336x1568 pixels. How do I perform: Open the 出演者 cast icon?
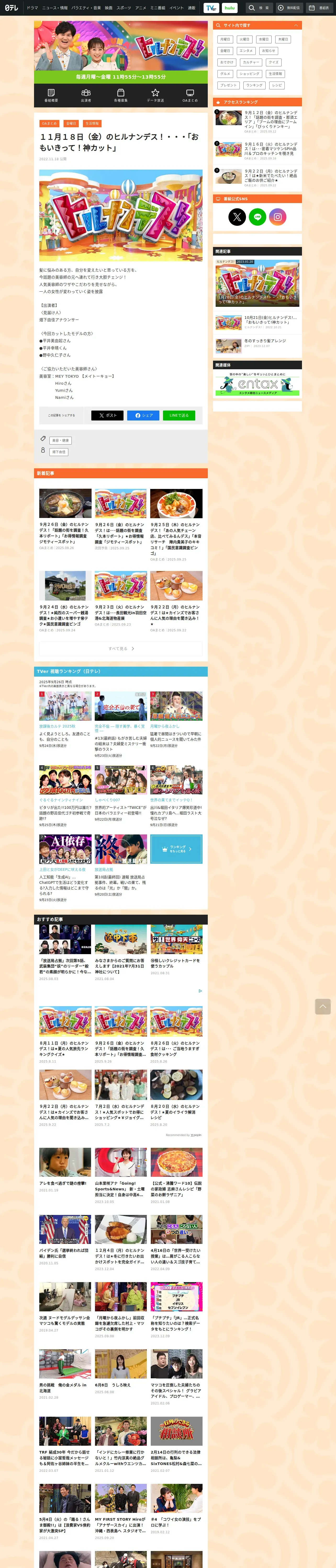click(x=86, y=96)
